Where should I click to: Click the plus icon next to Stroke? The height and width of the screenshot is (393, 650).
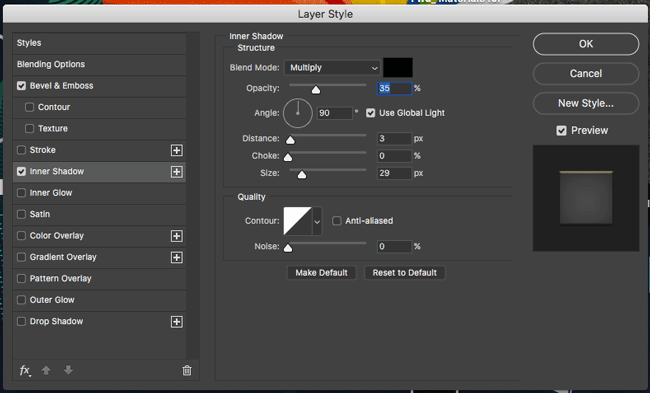(177, 150)
